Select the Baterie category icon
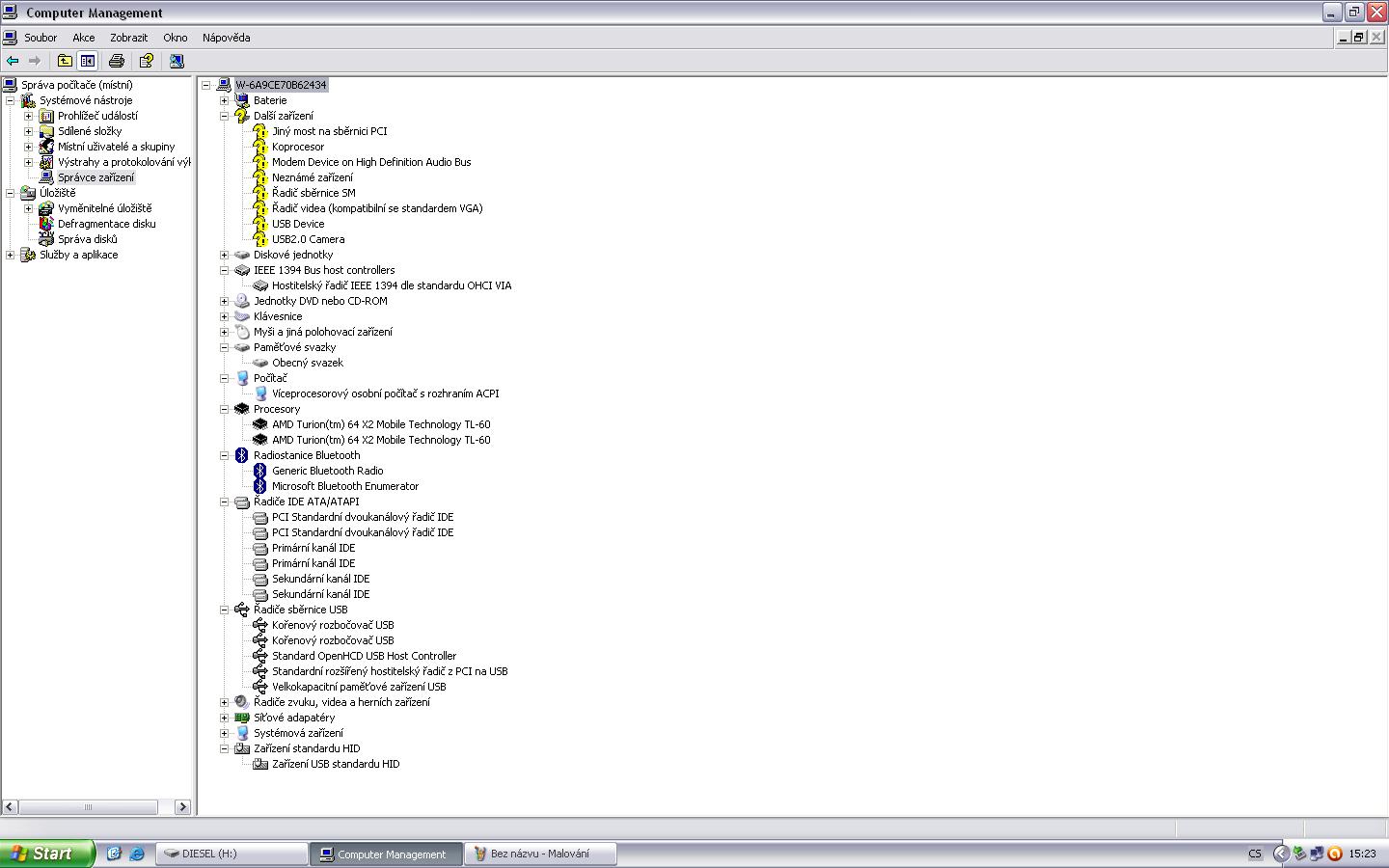 (242, 100)
